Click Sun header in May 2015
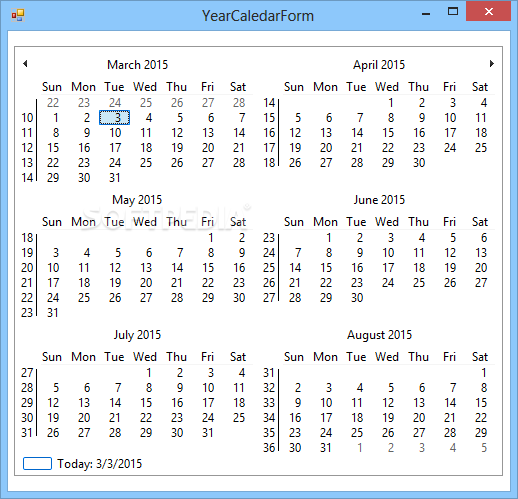Screen dimensions: 518x499 (52, 222)
